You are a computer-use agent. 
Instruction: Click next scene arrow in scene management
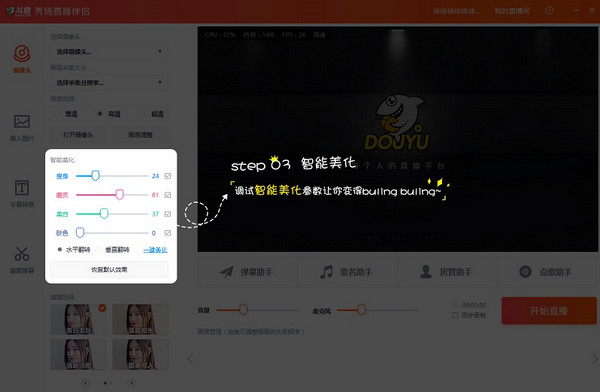coord(594,359)
